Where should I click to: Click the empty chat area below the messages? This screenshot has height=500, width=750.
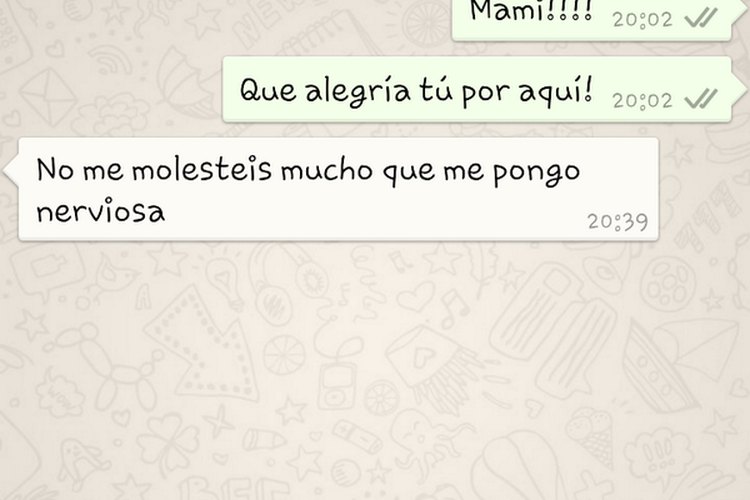[x=375, y=373]
